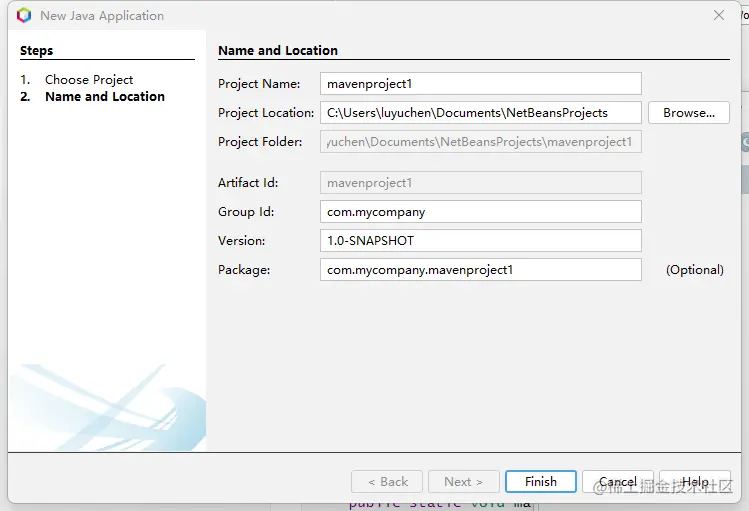Click the Artifact Id label
Image resolution: width=749 pixels, height=511 pixels.
(x=248, y=183)
